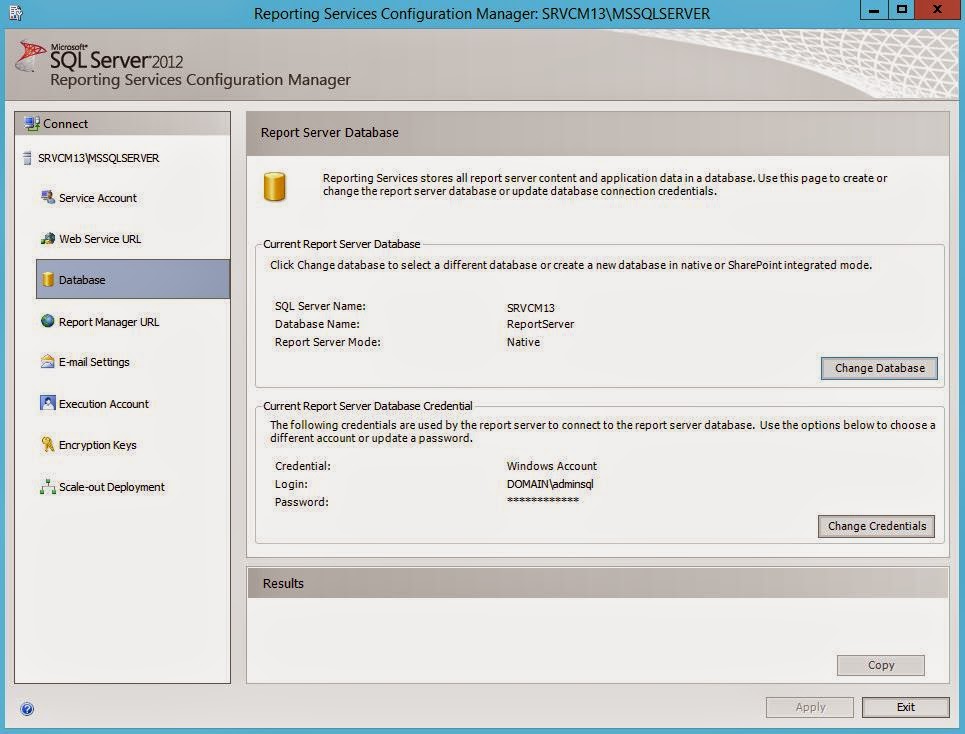965x734 pixels.
Task: Click the Change Credentials button
Action: [876, 526]
